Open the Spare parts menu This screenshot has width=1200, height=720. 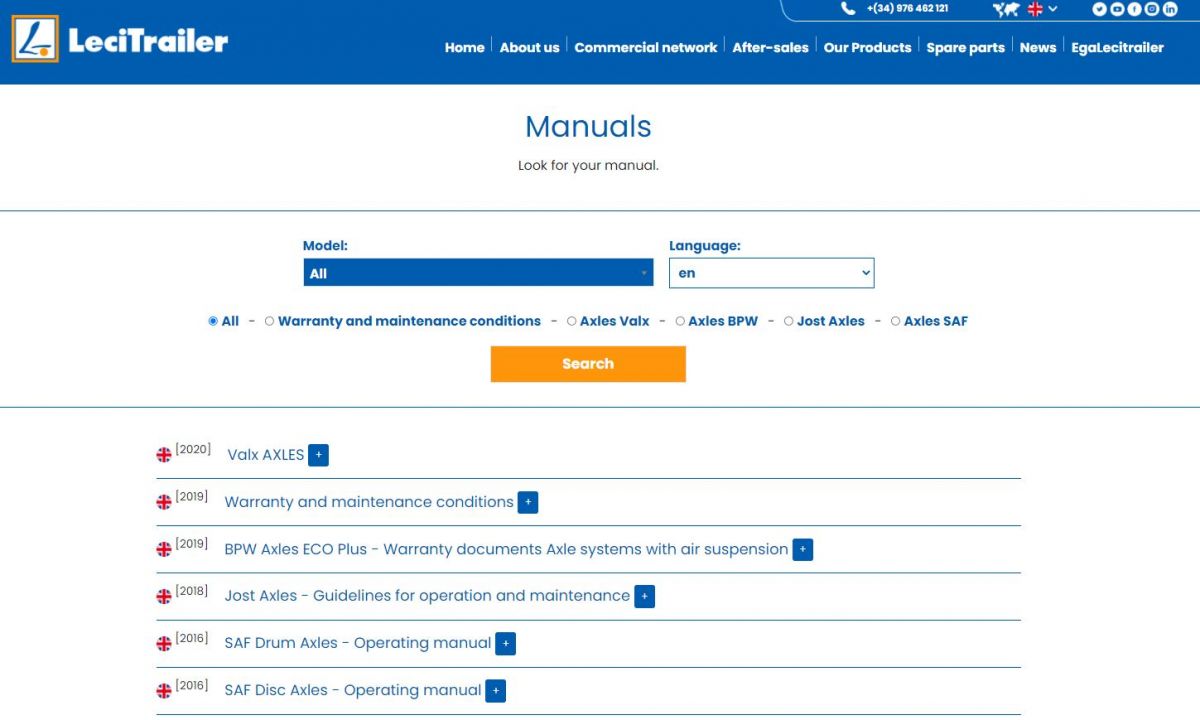pos(965,47)
